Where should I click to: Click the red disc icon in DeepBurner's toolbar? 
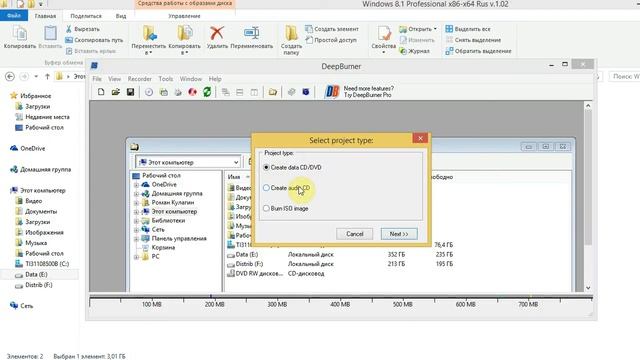(193, 92)
